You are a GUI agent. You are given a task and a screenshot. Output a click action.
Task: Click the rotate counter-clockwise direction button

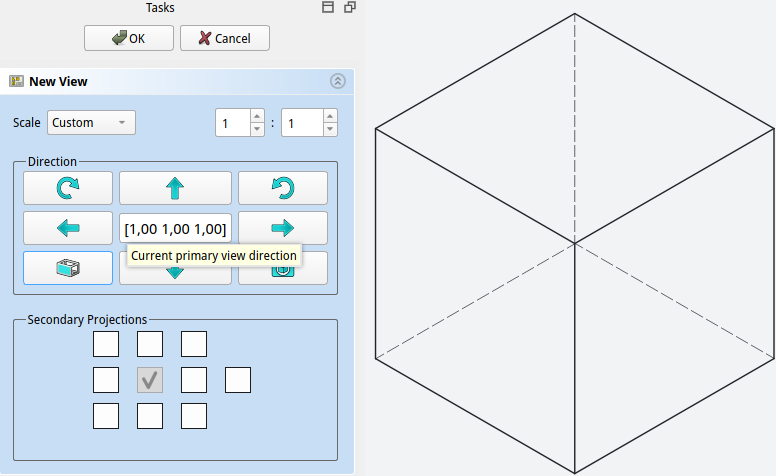282,188
